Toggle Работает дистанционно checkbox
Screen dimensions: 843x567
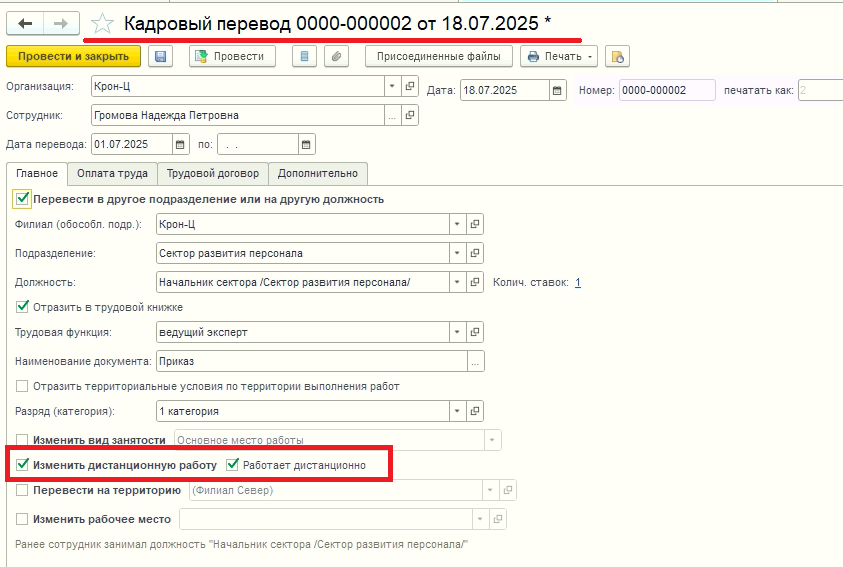(x=232, y=464)
